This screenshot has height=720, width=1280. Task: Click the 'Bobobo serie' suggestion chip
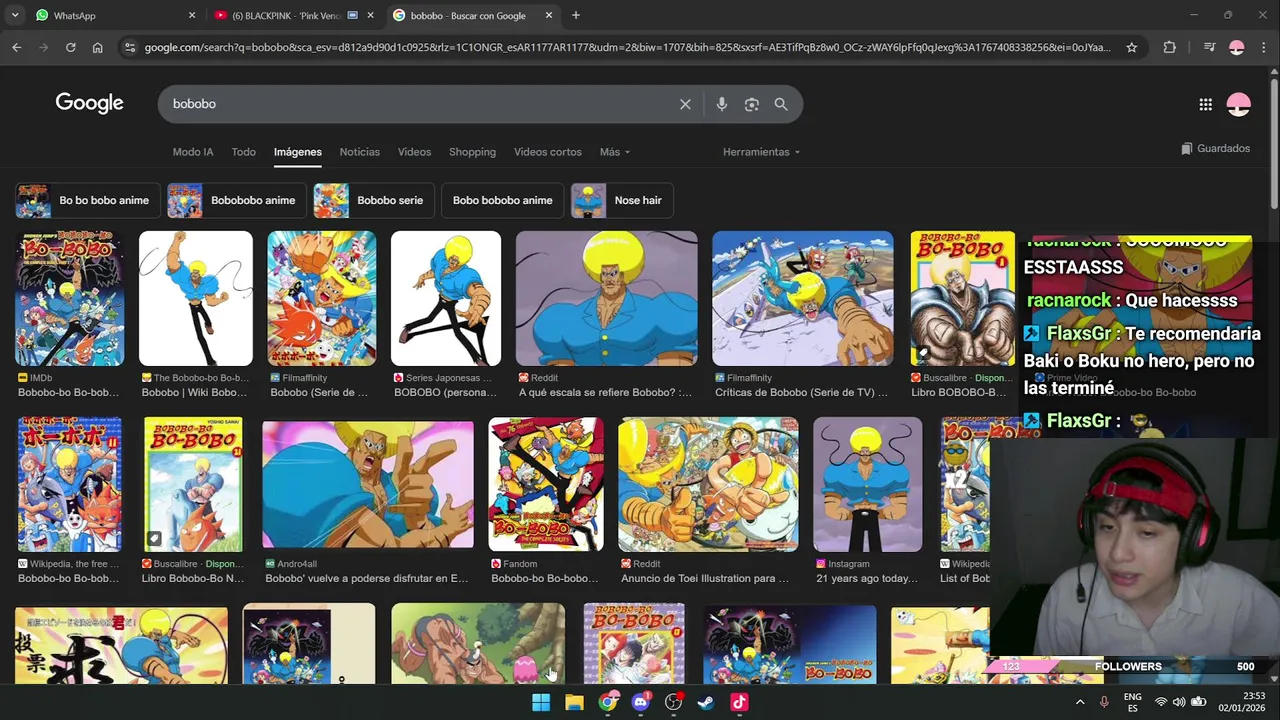pyautogui.click(x=374, y=200)
